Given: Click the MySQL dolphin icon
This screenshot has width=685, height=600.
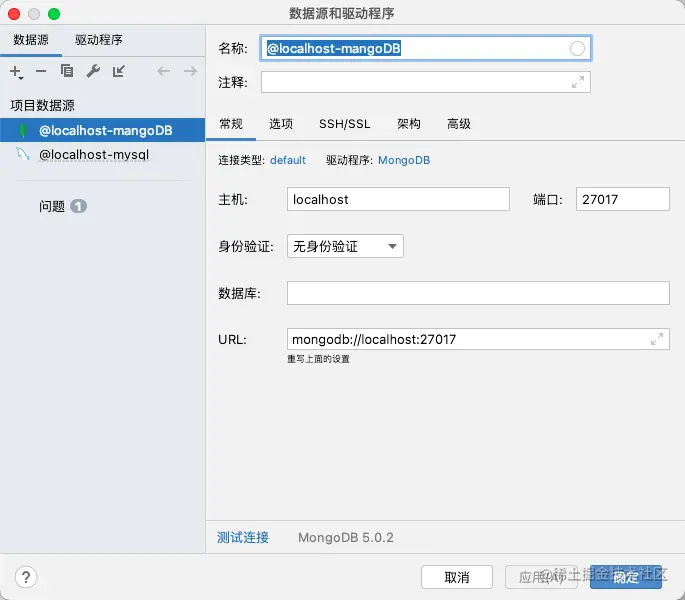Looking at the screenshot, I should click(23, 154).
